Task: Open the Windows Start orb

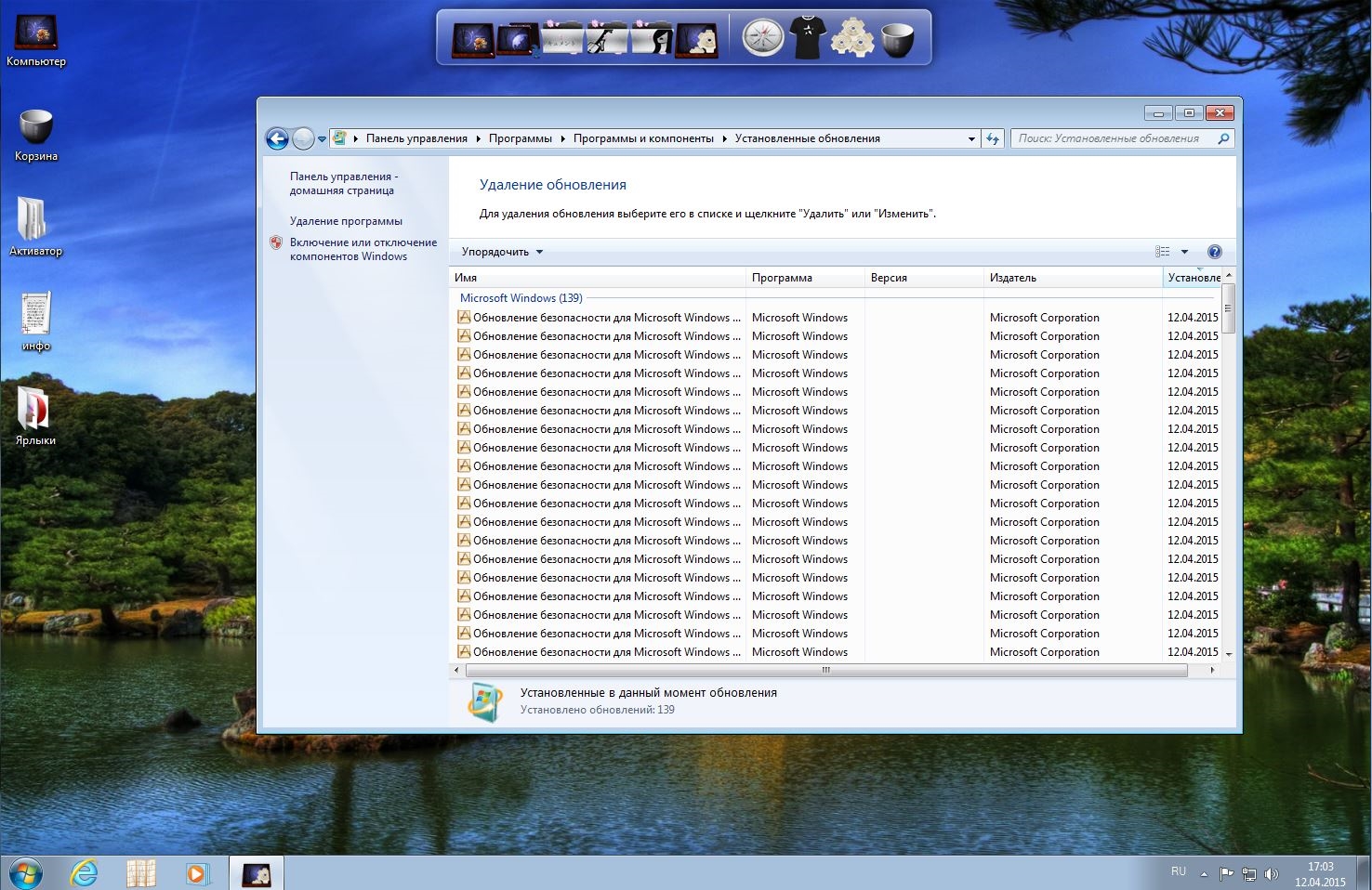Action: 25,873
